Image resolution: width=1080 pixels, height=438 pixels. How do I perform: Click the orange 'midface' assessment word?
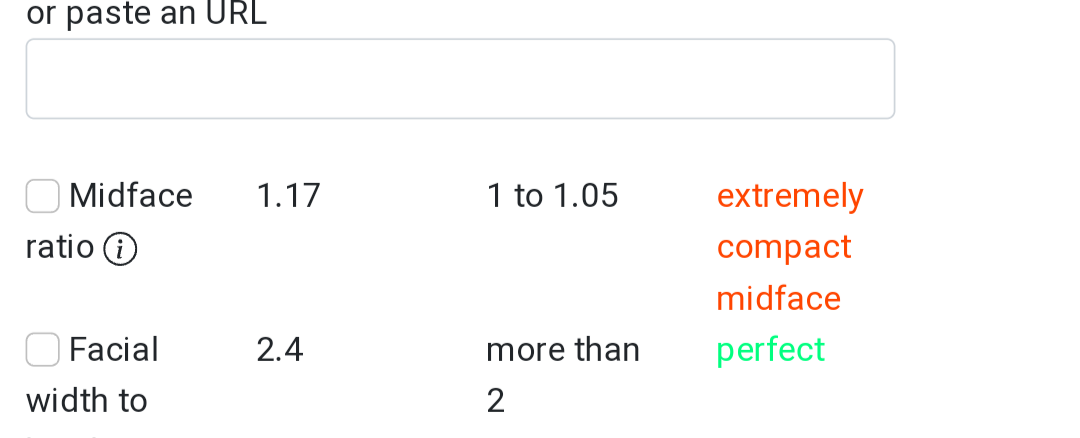(x=779, y=298)
